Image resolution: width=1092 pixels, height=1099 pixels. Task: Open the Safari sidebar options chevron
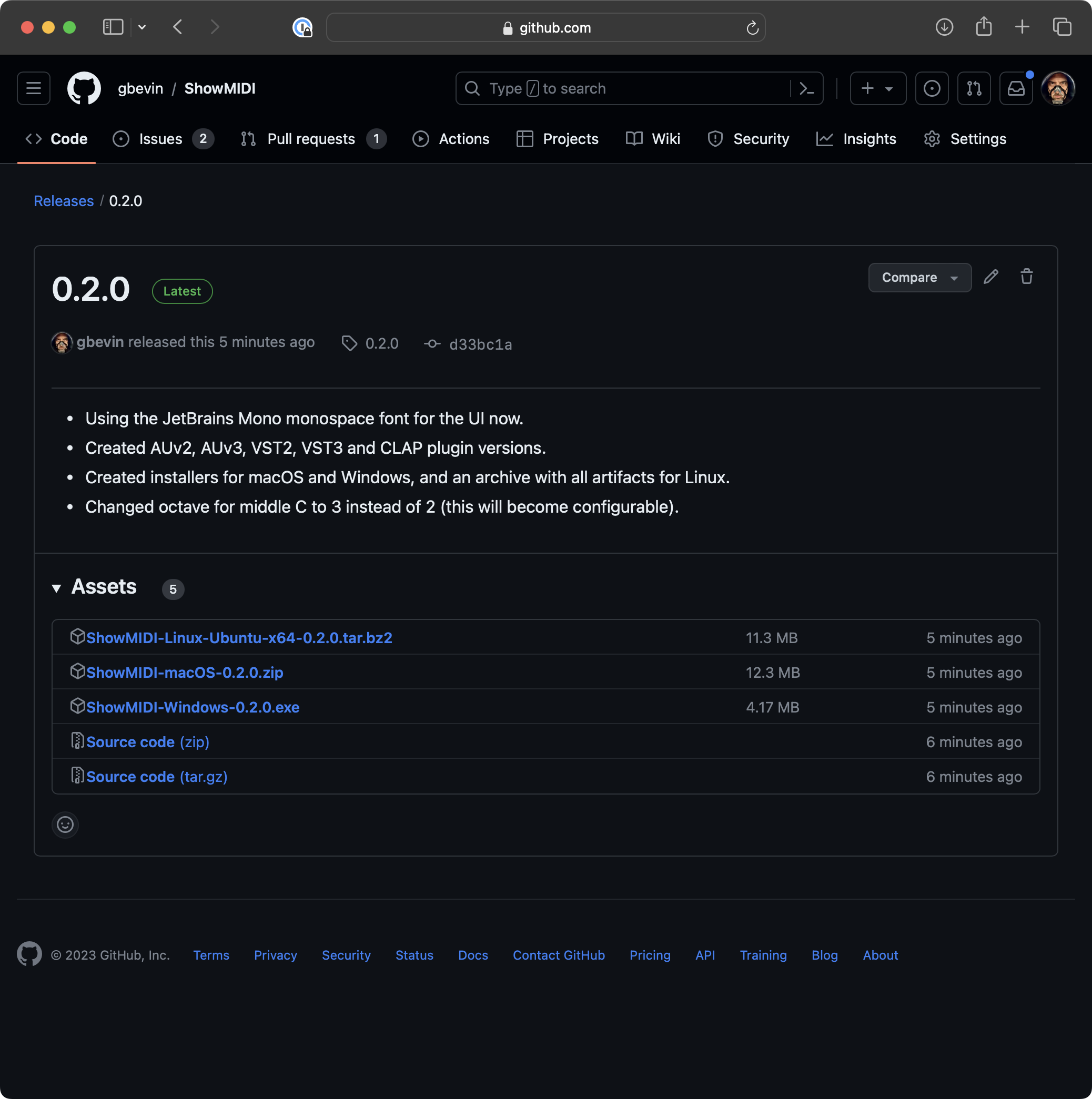click(x=142, y=27)
